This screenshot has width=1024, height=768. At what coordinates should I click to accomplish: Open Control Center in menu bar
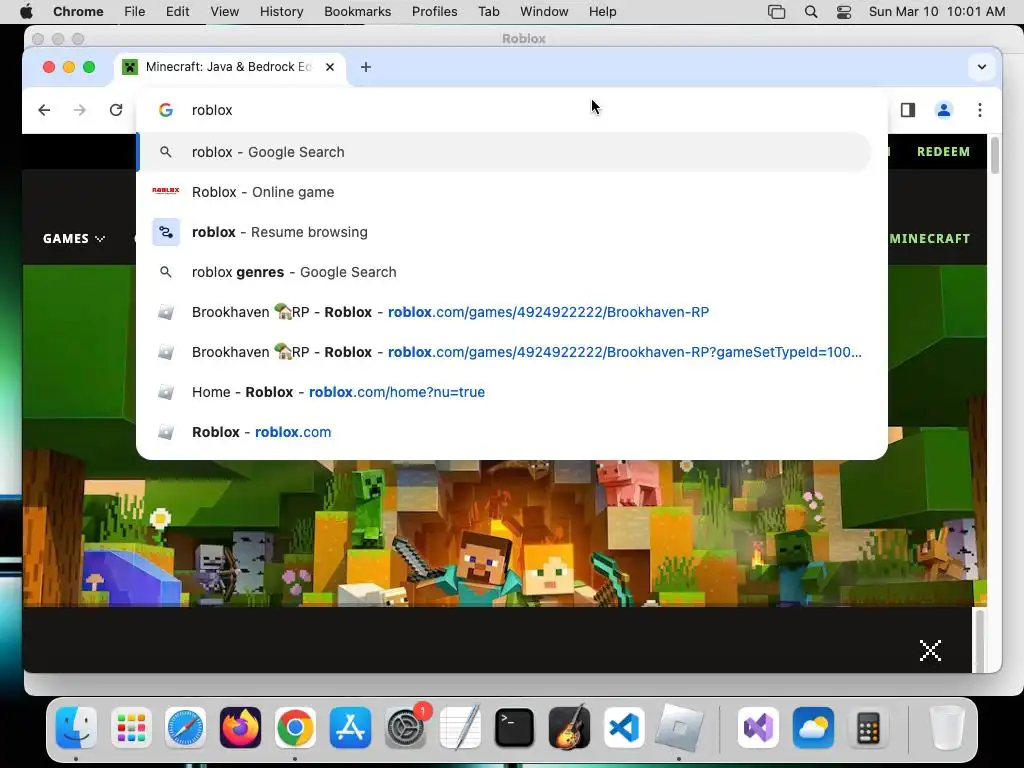(x=844, y=12)
